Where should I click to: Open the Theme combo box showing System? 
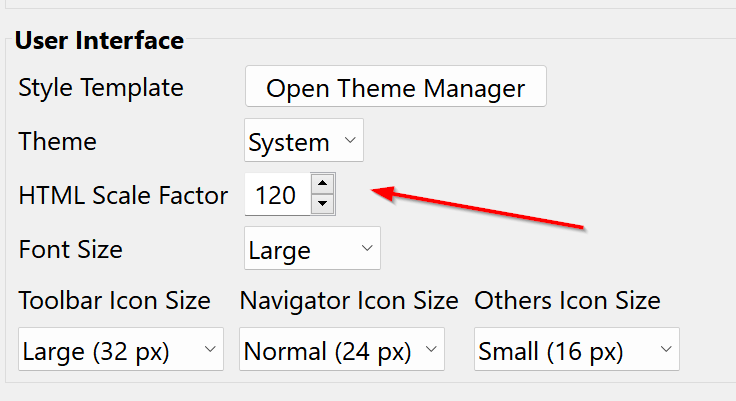304,140
